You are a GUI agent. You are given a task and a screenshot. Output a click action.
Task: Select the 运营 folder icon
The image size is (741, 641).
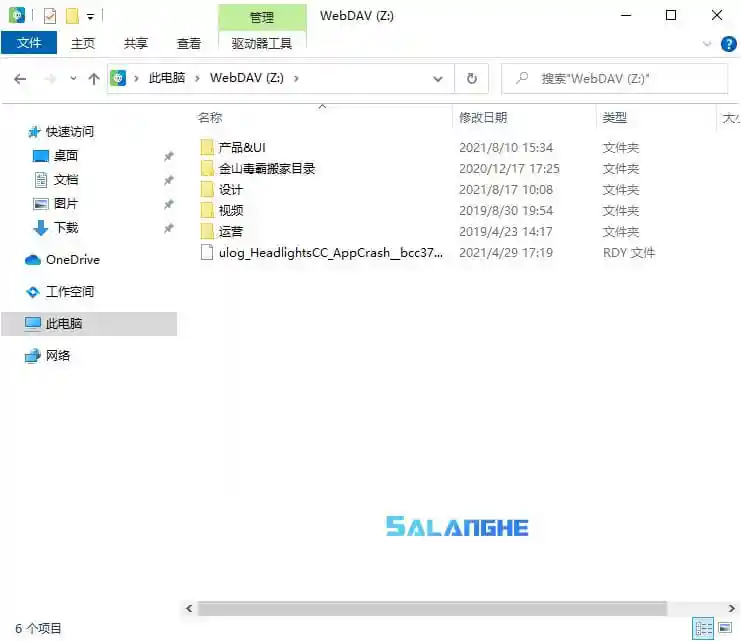pos(207,232)
